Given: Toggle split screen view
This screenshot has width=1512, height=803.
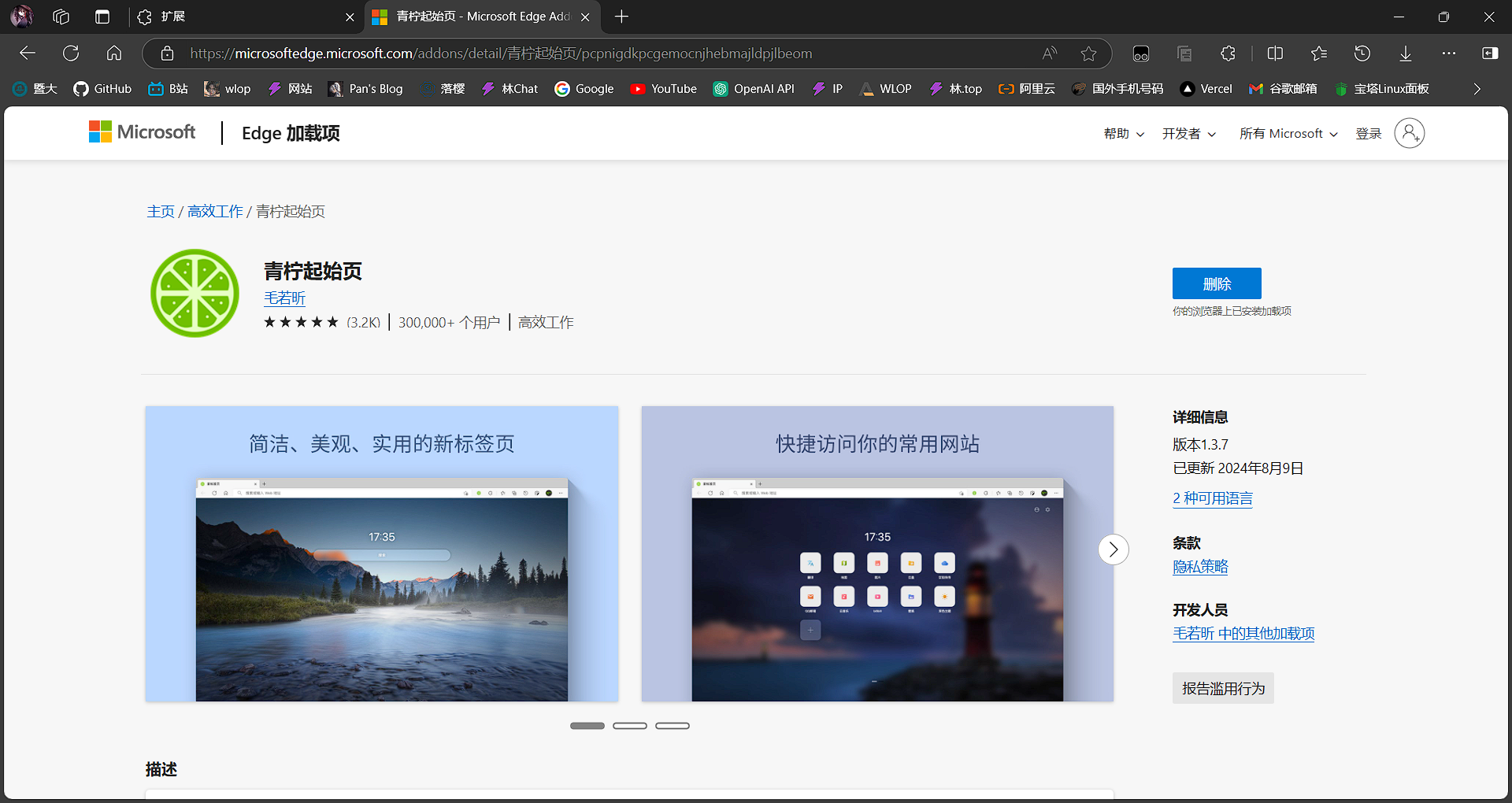Looking at the screenshot, I should pyautogui.click(x=1275, y=54).
